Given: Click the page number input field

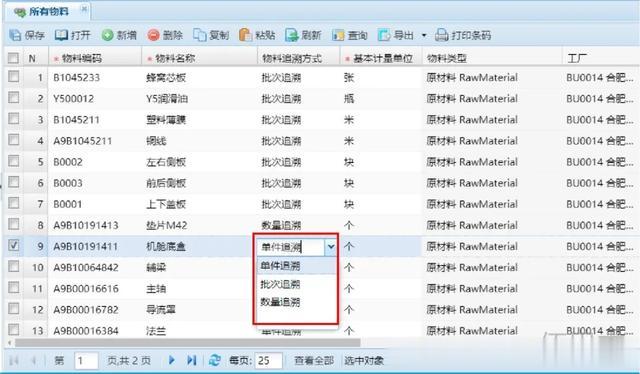Looking at the screenshot, I should click(86, 361).
